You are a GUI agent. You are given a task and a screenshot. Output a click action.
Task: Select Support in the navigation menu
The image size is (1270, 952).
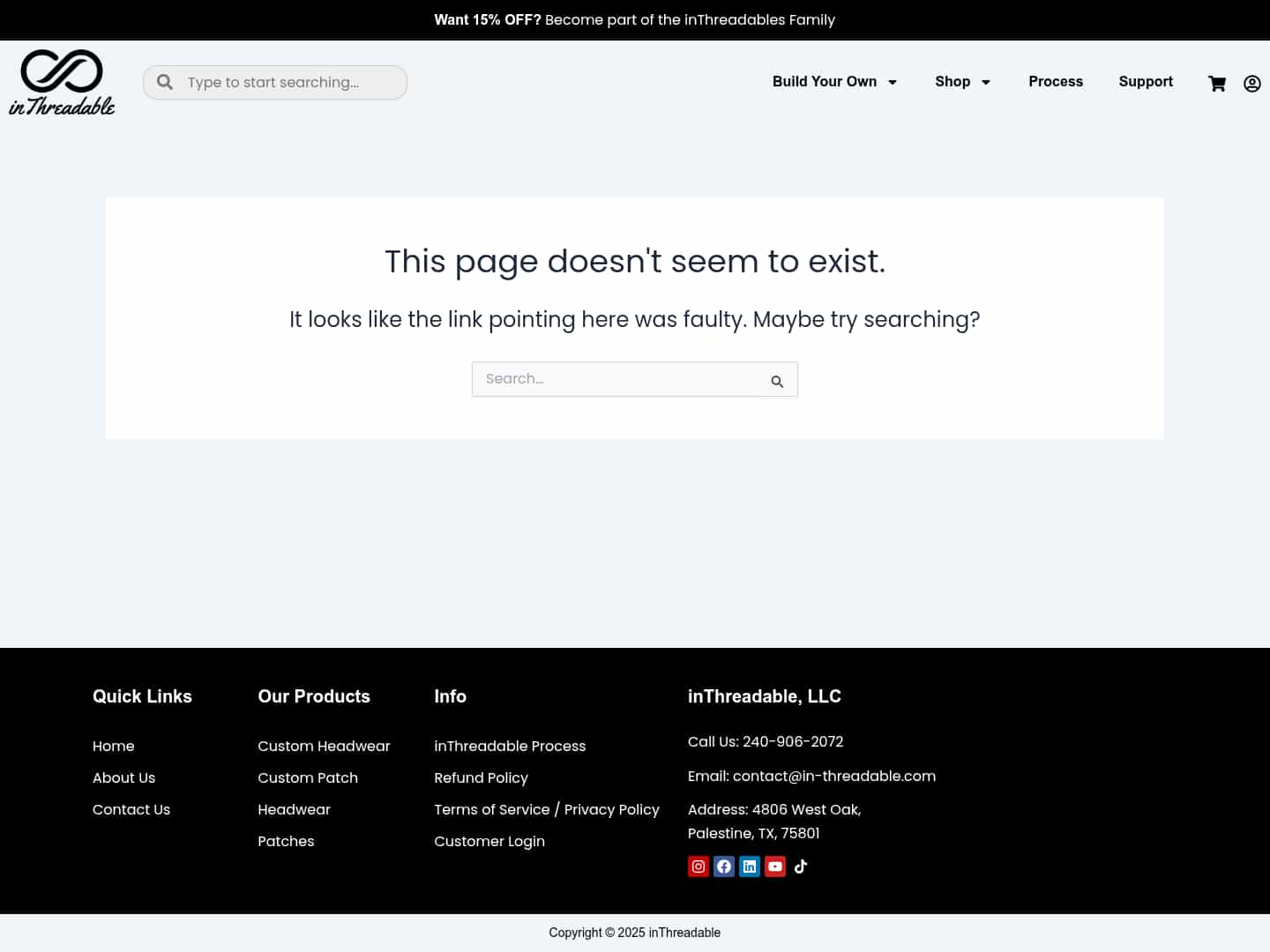1146,82
